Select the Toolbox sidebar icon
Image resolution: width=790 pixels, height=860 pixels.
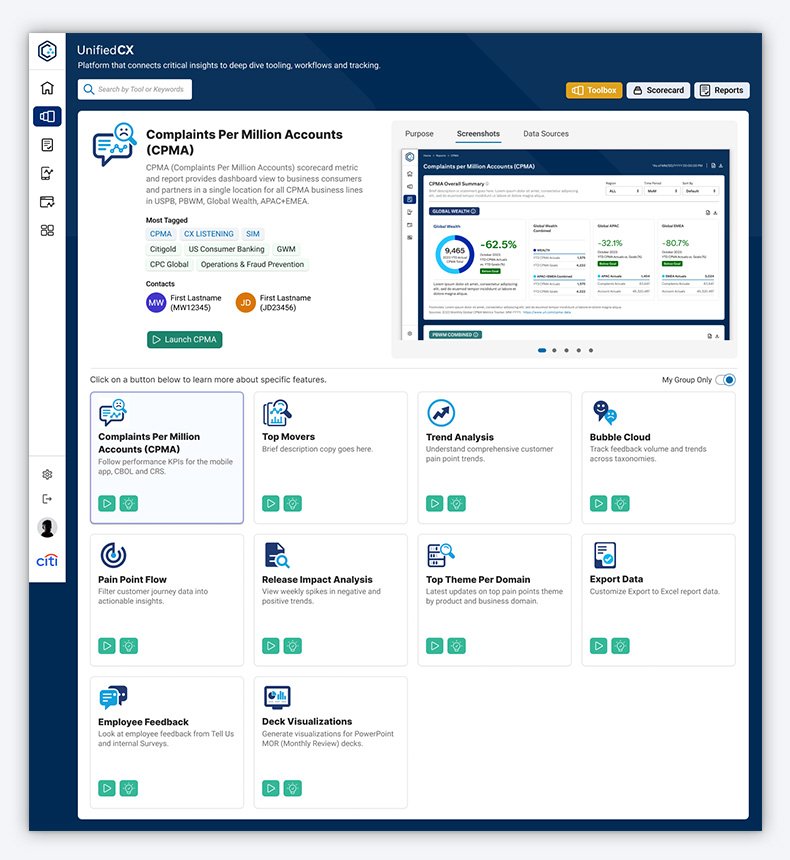click(47, 116)
